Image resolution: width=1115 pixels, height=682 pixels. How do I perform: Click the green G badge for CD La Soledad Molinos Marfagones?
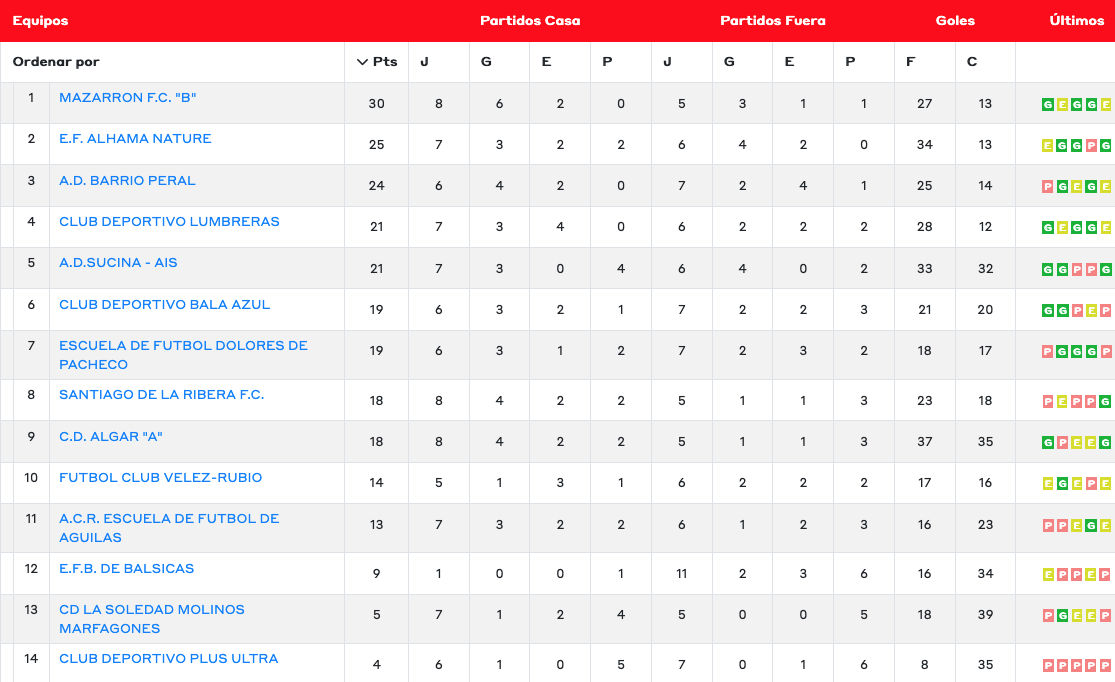pyautogui.click(x=1062, y=615)
